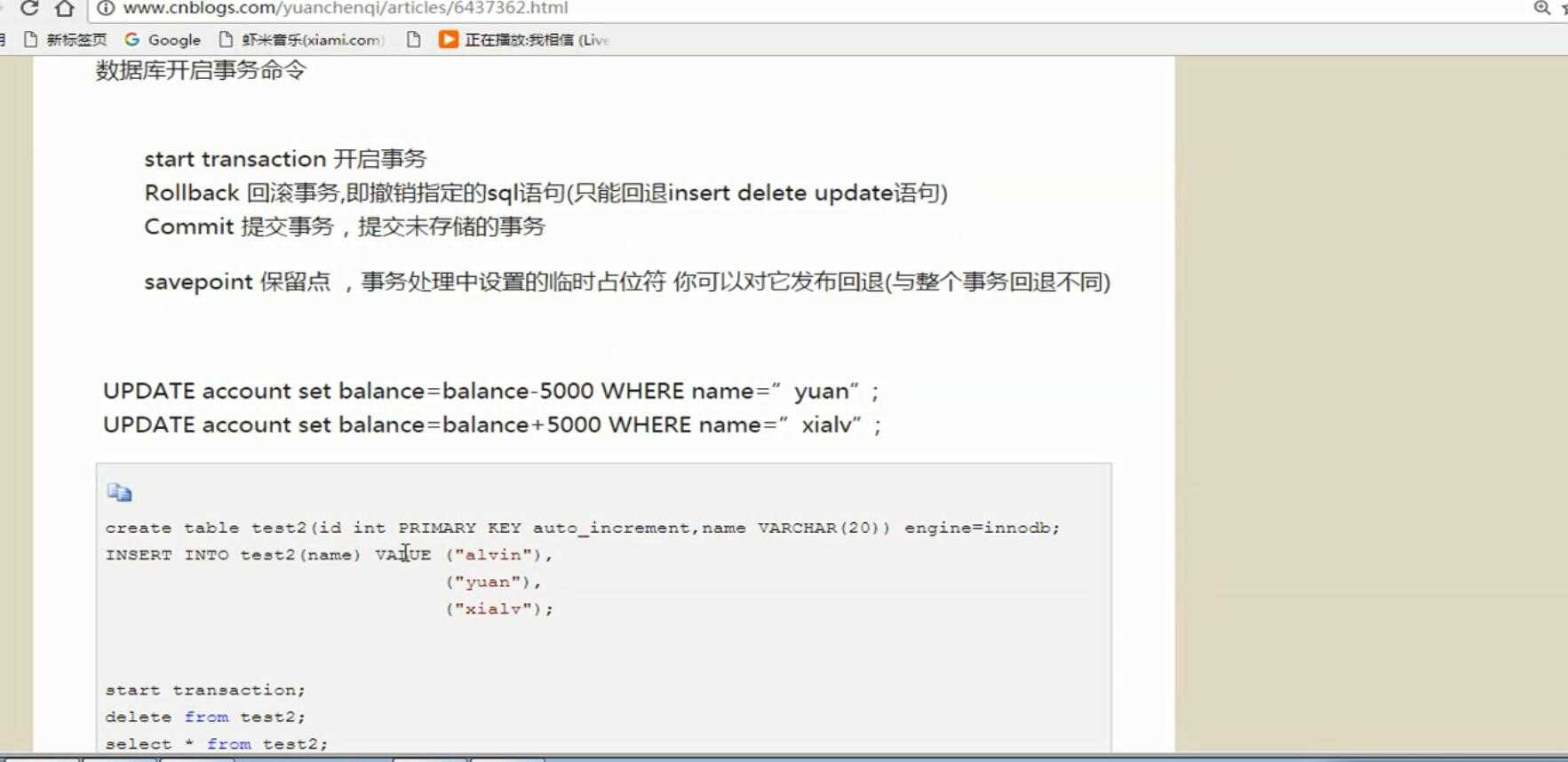Click the savepoint 保留点 description line

[x=627, y=282]
